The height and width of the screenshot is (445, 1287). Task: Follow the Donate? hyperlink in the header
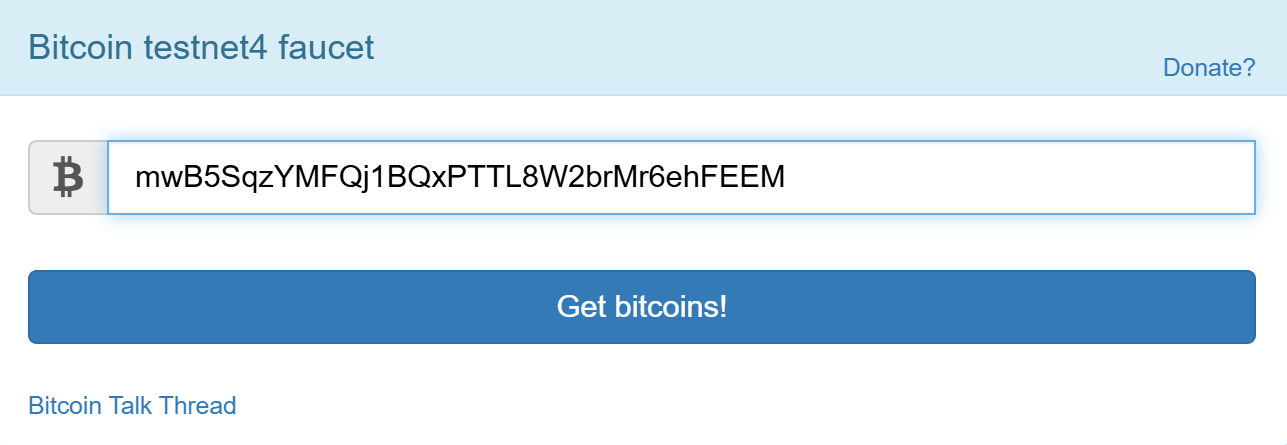click(1209, 68)
